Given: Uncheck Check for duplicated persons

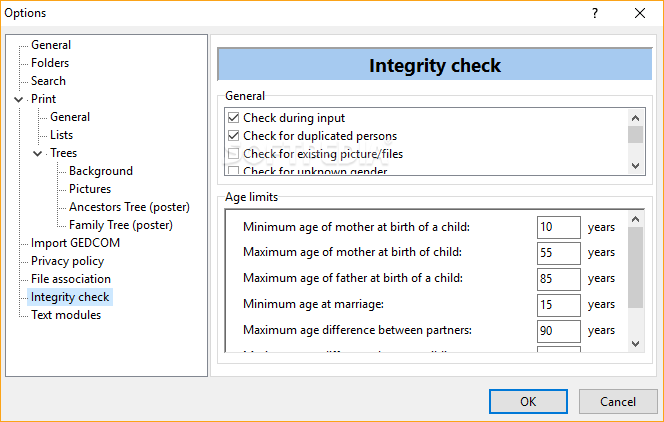Looking at the screenshot, I should point(234,136).
